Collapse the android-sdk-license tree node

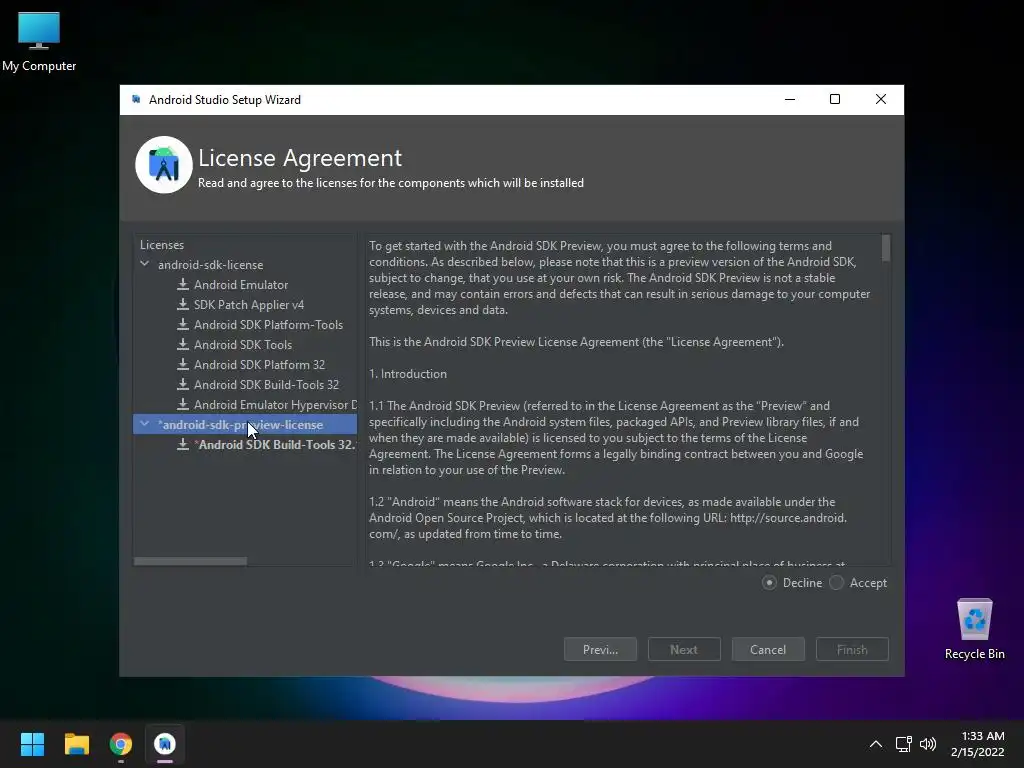(x=145, y=264)
